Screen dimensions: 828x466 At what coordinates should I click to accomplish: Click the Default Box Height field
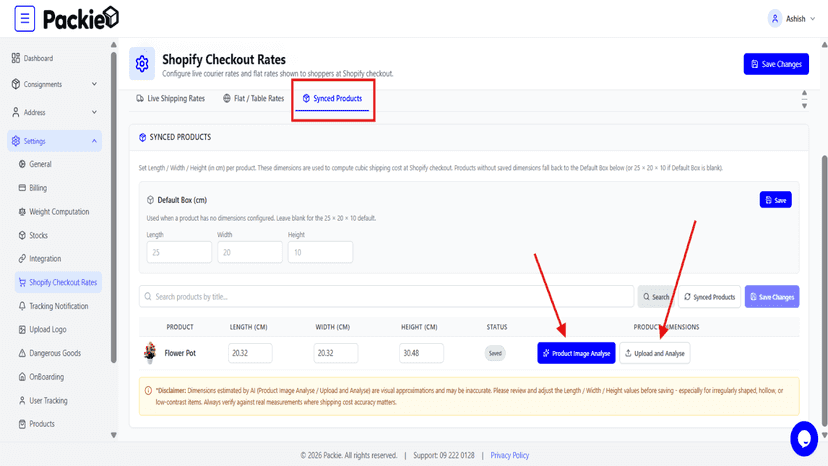321,252
